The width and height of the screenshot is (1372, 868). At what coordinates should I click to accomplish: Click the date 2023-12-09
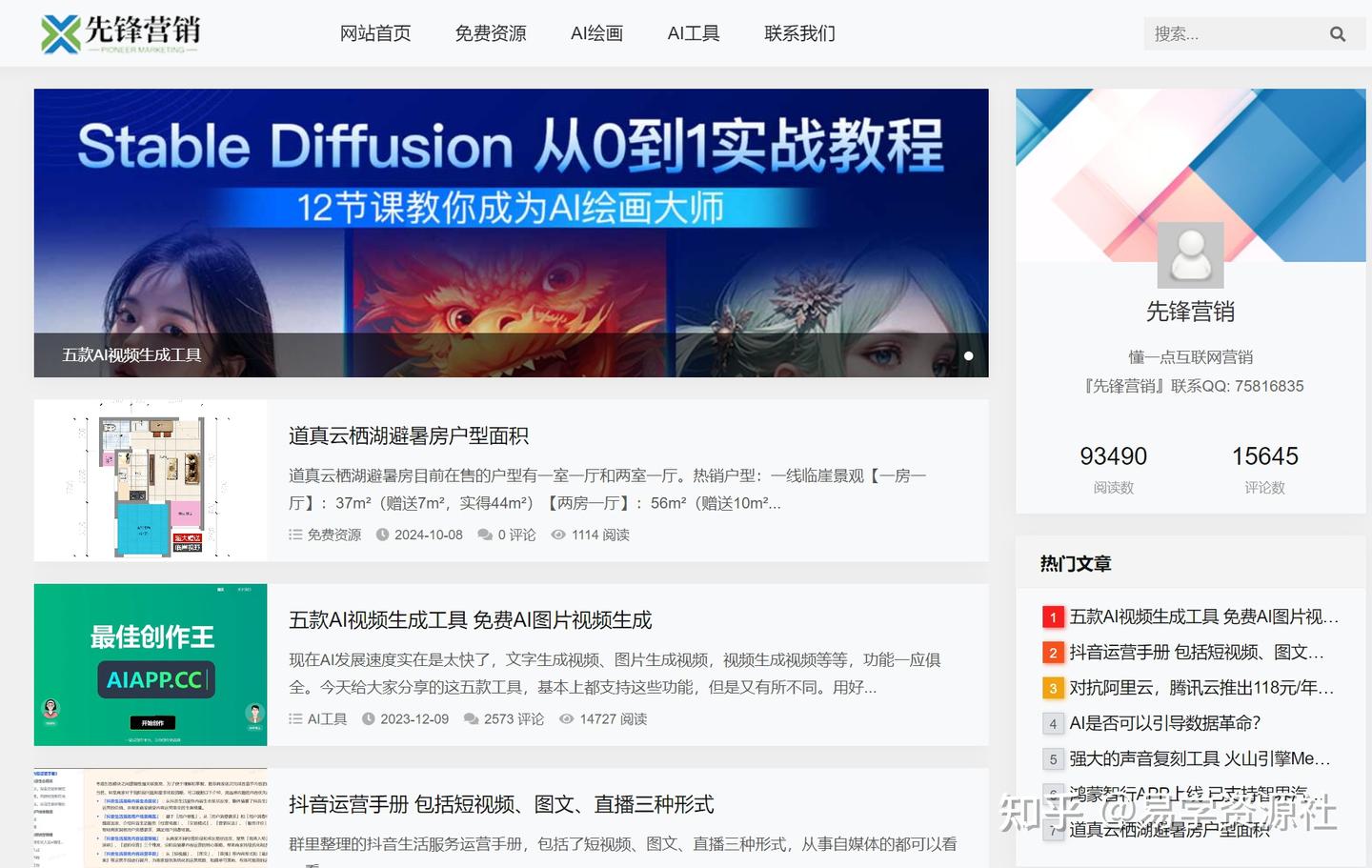[x=414, y=718]
